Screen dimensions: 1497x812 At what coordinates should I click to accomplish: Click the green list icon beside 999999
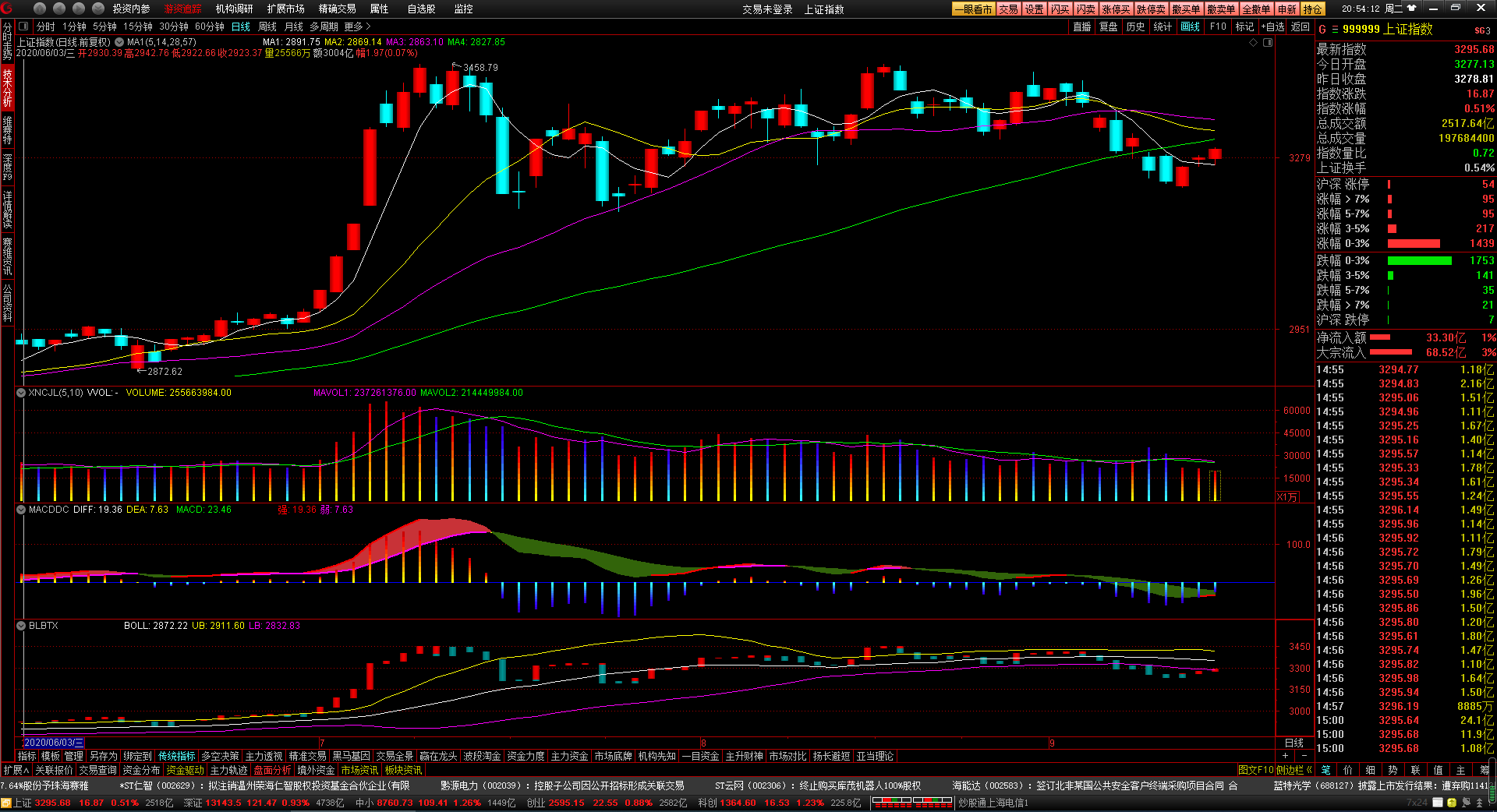(1335, 30)
